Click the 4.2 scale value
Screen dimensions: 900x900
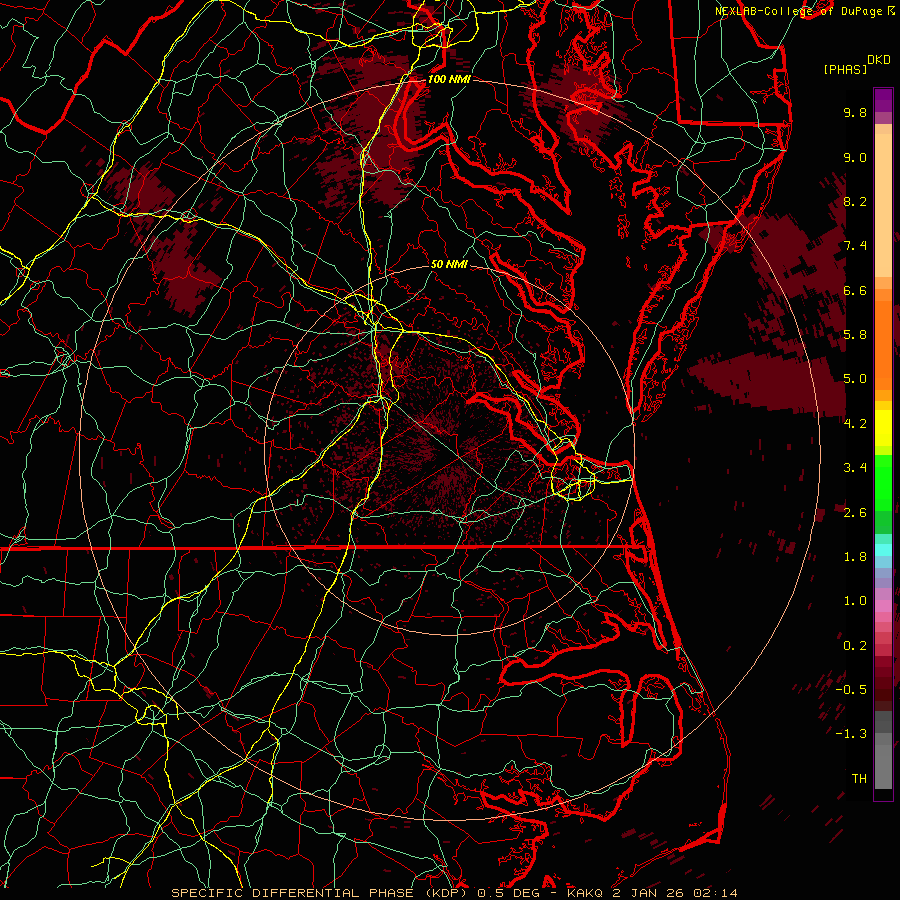(855, 424)
